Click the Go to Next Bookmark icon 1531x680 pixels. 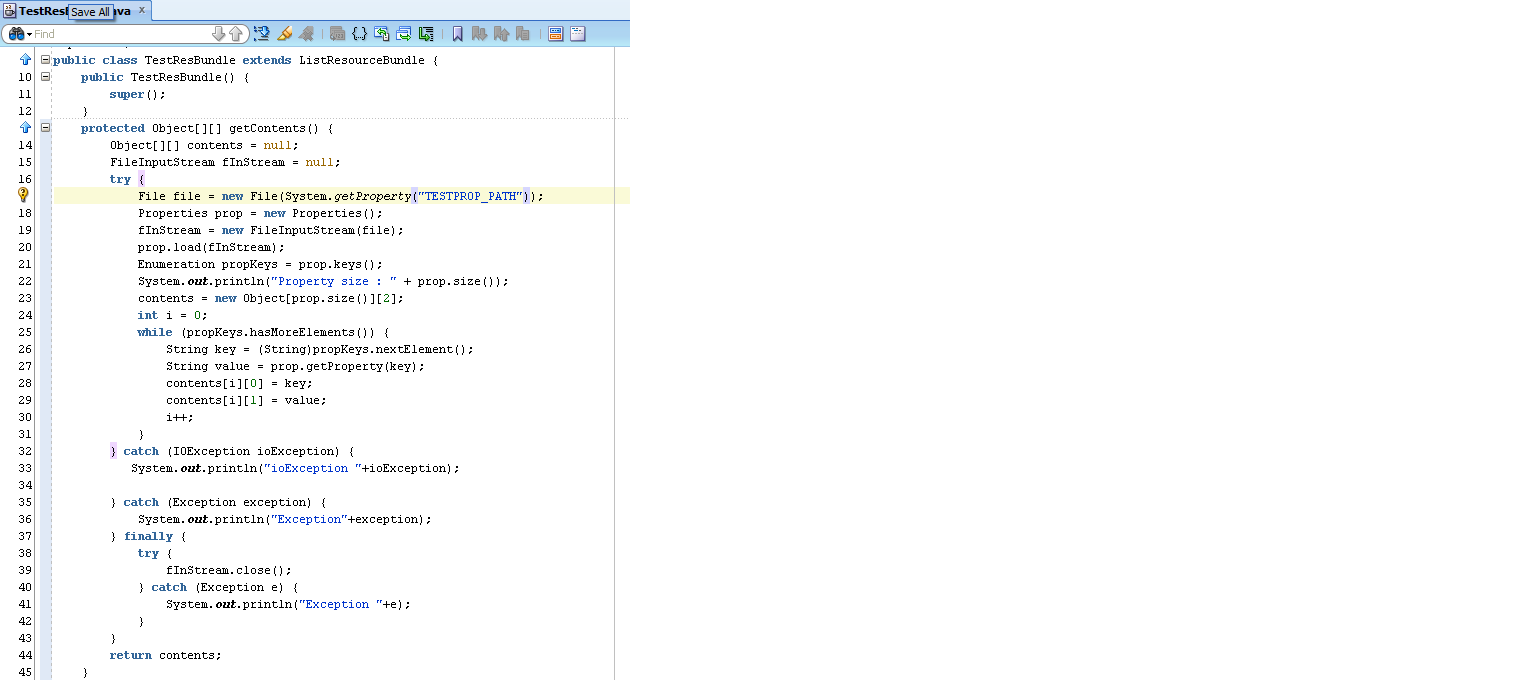[481, 33]
